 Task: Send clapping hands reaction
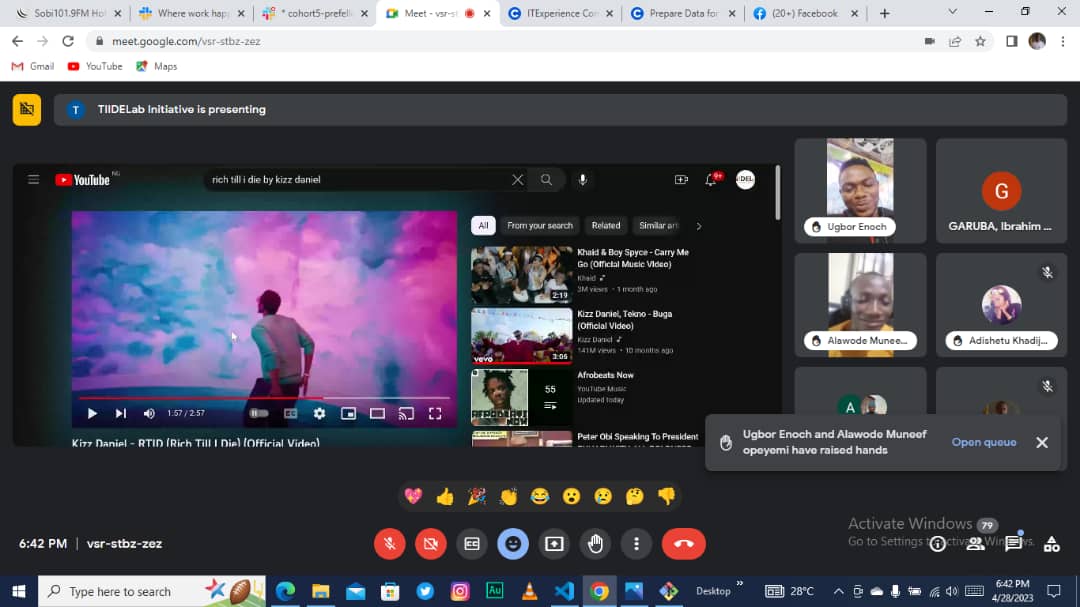pos(508,496)
